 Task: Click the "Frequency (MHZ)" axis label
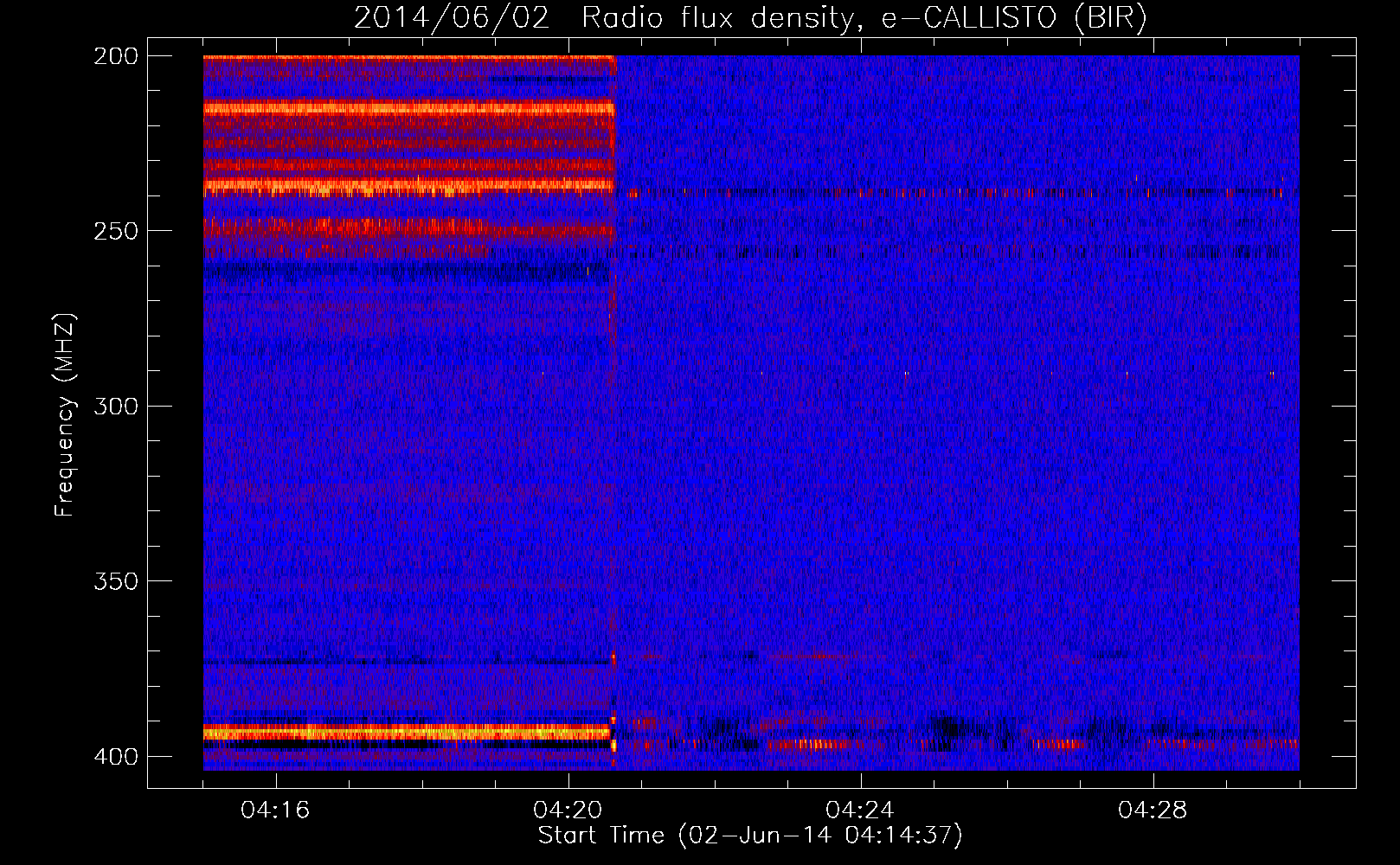click(65, 415)
